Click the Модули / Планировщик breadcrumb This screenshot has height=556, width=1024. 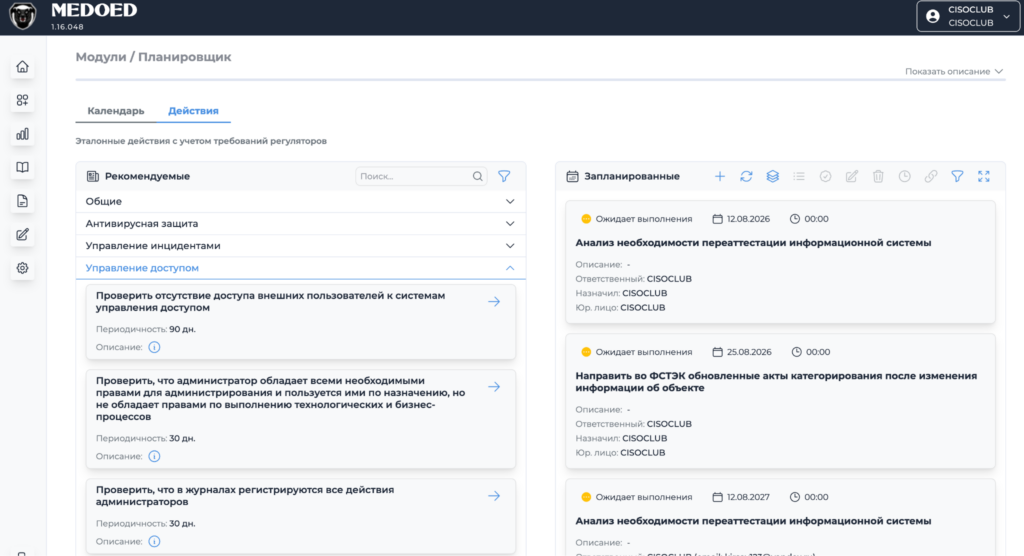pyautogui.click(x=153, y=57)
